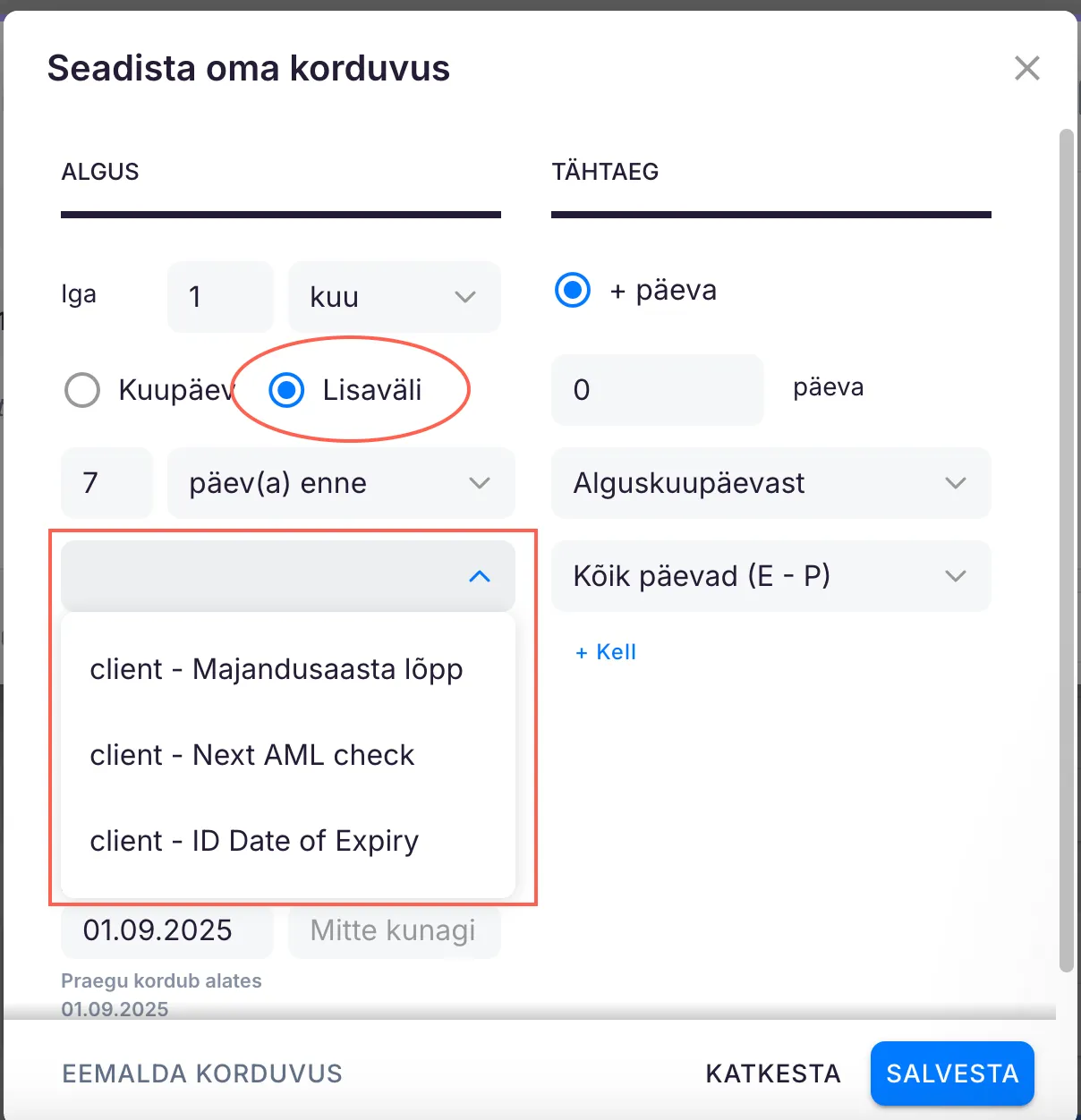Viewport: 1081px width, 1120px height.
Task: Click the dialog's vertical scrollbar
Action: 1066,537
